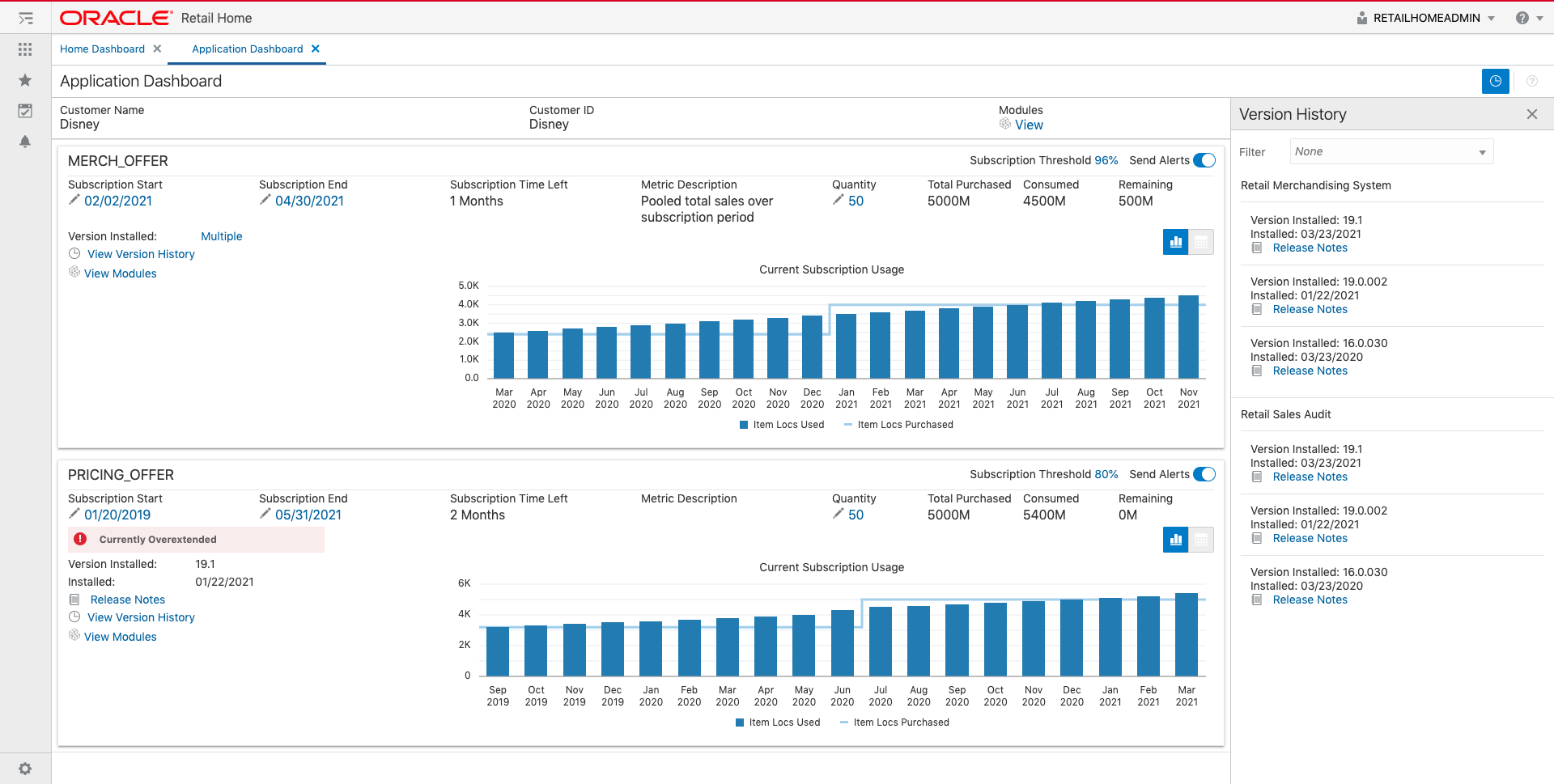1554x784 pixels.
Task: Expand the RETAILHOMEADMIN user menu
Action: [1426, 18]
